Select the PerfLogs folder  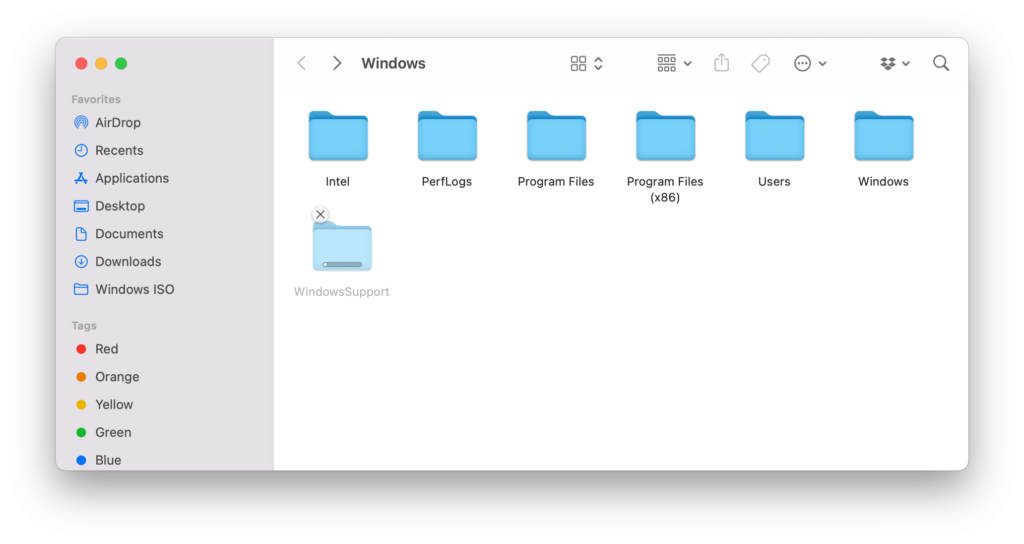pyautogui.click(x=447, y=136)
